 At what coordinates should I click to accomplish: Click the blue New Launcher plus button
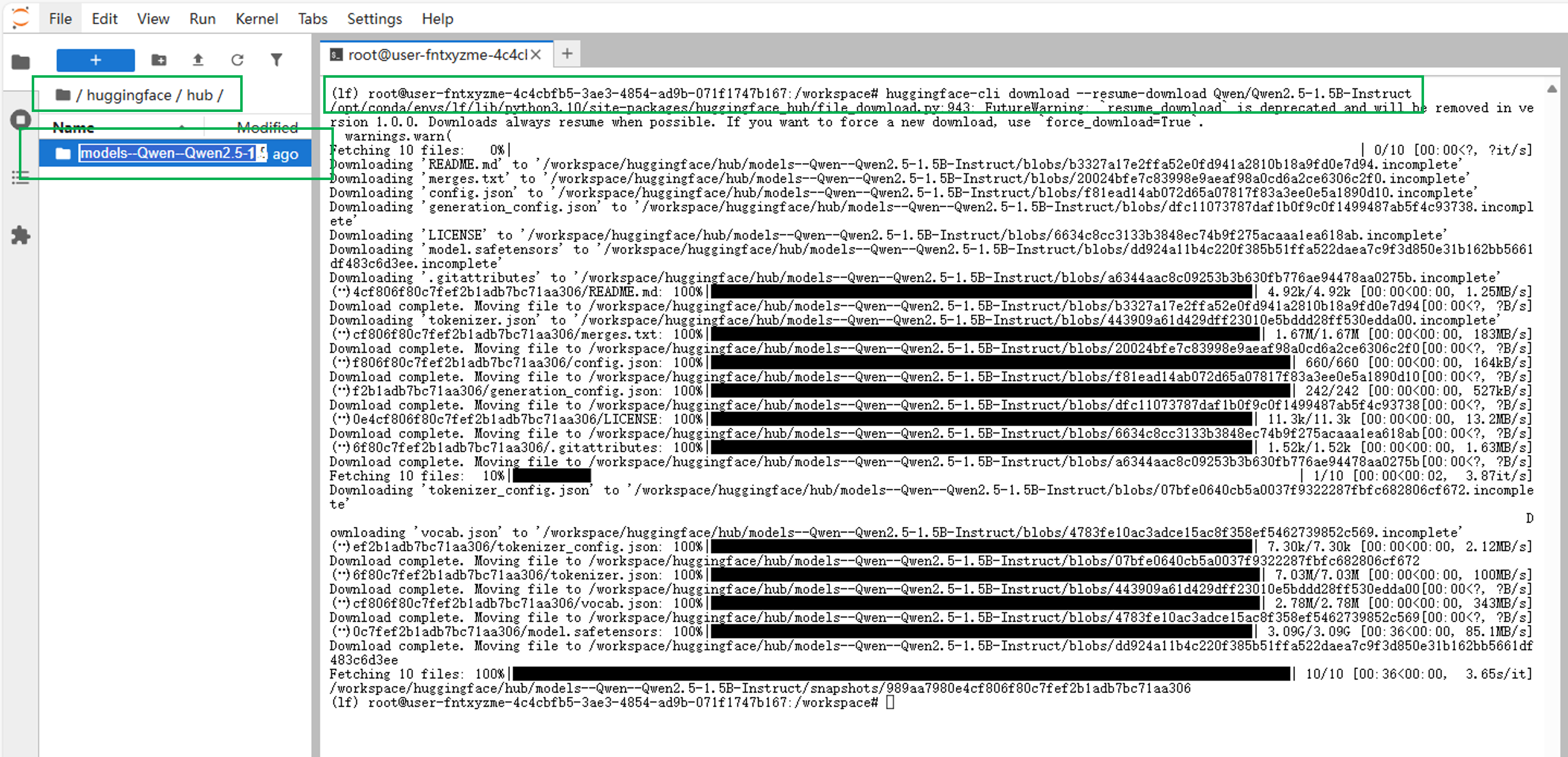coord(96,60)
